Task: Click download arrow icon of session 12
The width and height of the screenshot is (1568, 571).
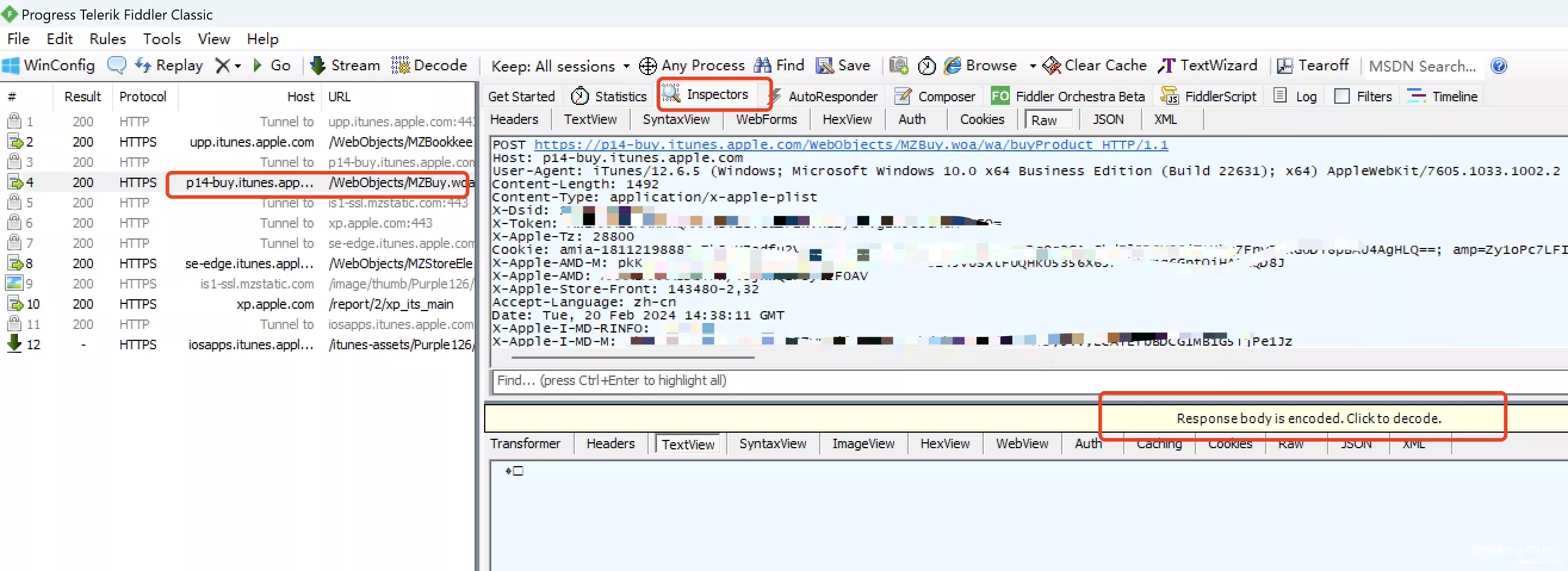Action: click(x=14, y=343)
